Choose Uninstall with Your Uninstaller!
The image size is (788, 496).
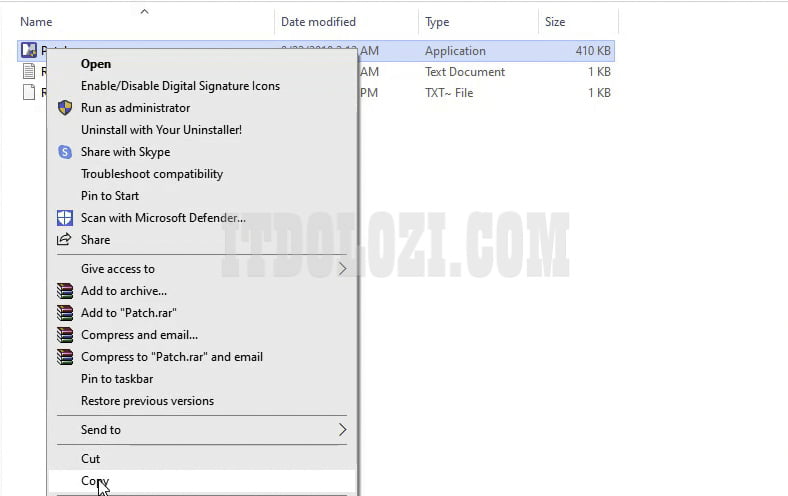tap(161, 130)
